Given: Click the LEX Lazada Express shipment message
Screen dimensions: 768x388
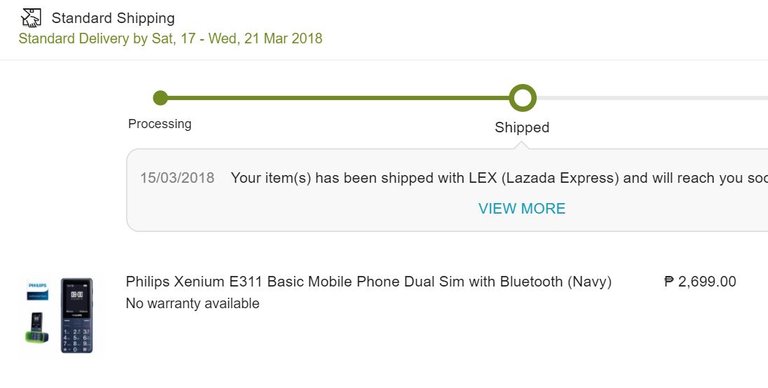Looking at the screenshot, I should pos(499,178).
